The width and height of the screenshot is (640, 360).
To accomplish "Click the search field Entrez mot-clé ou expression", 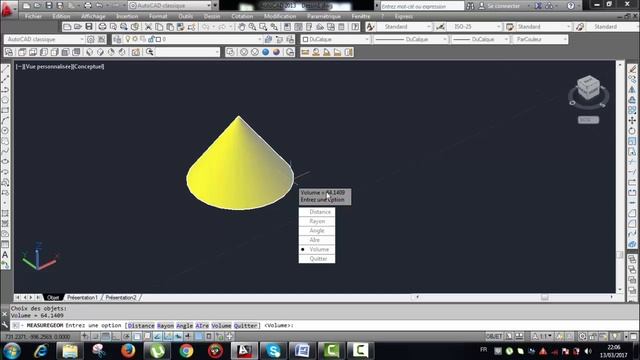I will 422,6.
